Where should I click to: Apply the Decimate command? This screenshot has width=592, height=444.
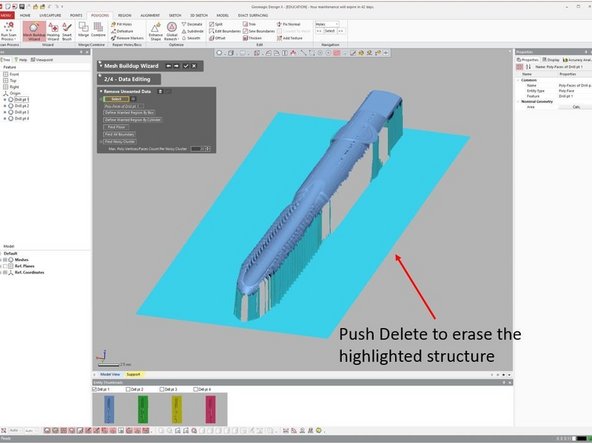192,24
